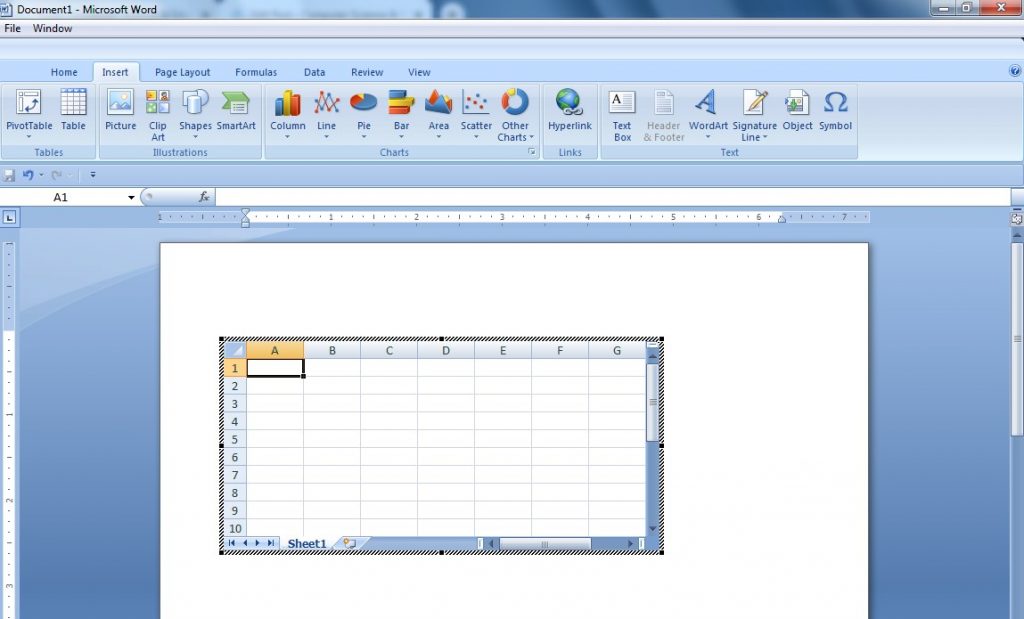Select the Sheet1 tab label
This screenshot has width=1024, height=619.
pos(307,543)
